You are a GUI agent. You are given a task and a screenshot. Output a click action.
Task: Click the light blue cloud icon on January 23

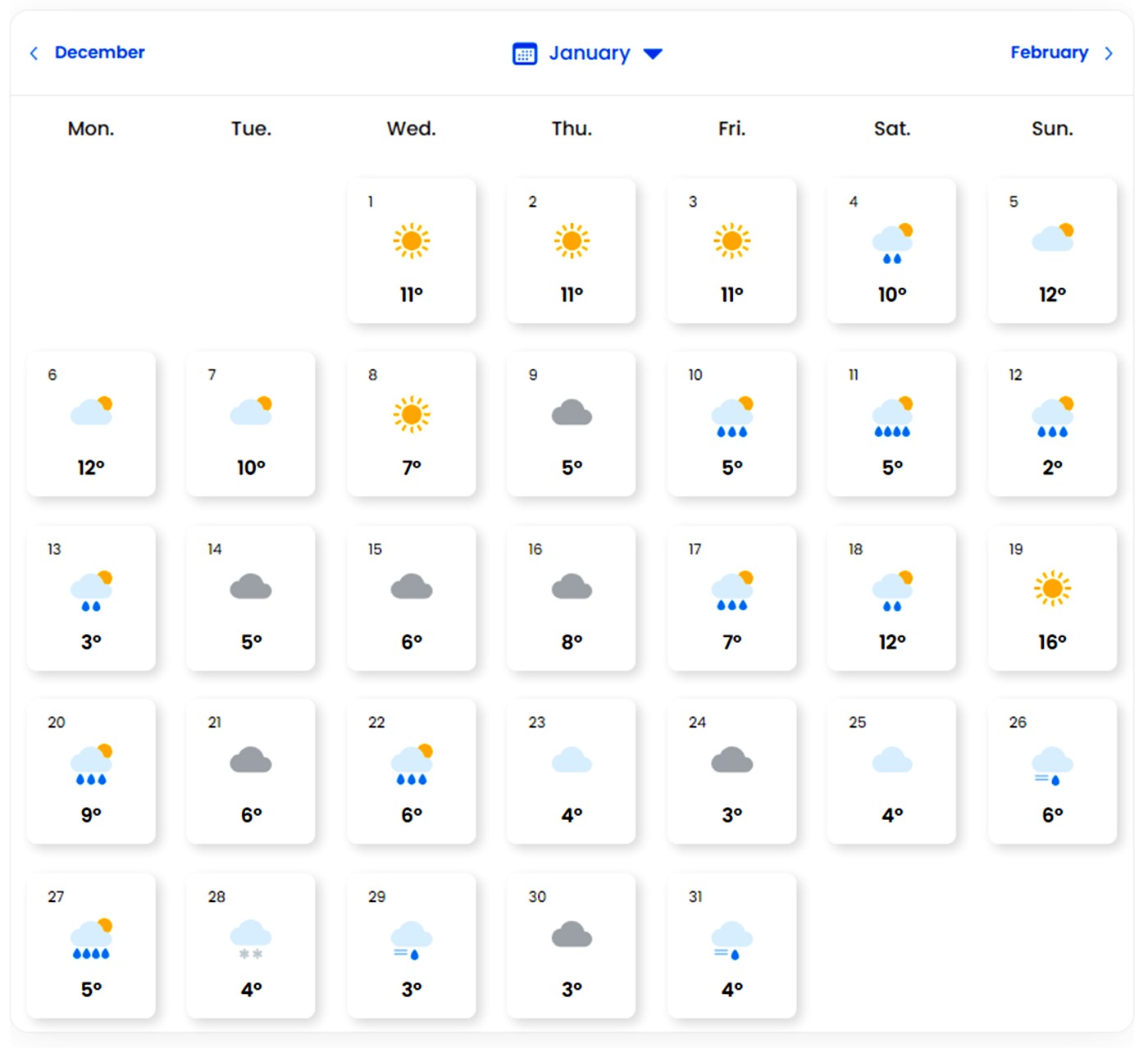(572, 761)
